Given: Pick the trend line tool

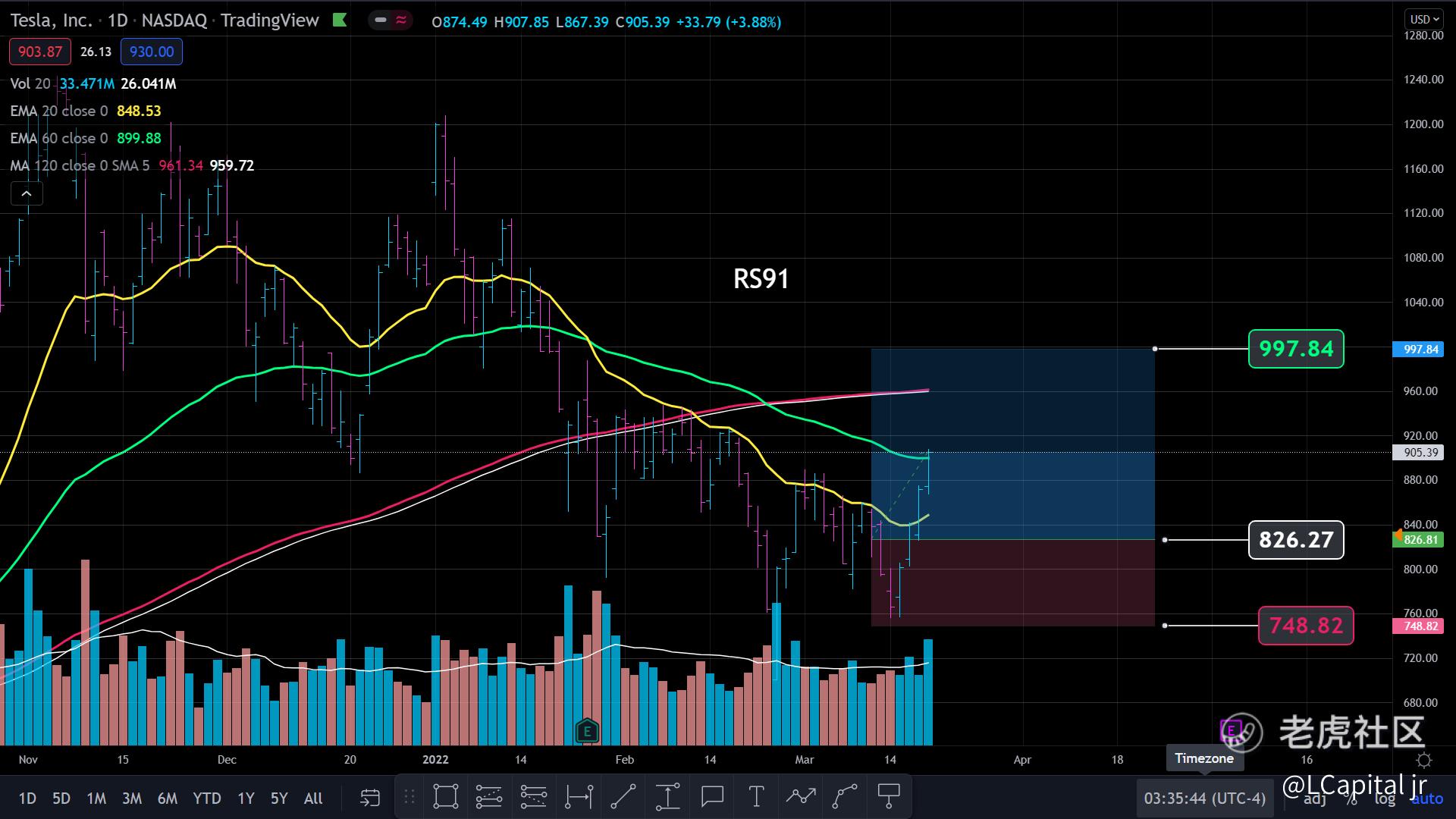Looking at the screenshot, I should (623, 797).
